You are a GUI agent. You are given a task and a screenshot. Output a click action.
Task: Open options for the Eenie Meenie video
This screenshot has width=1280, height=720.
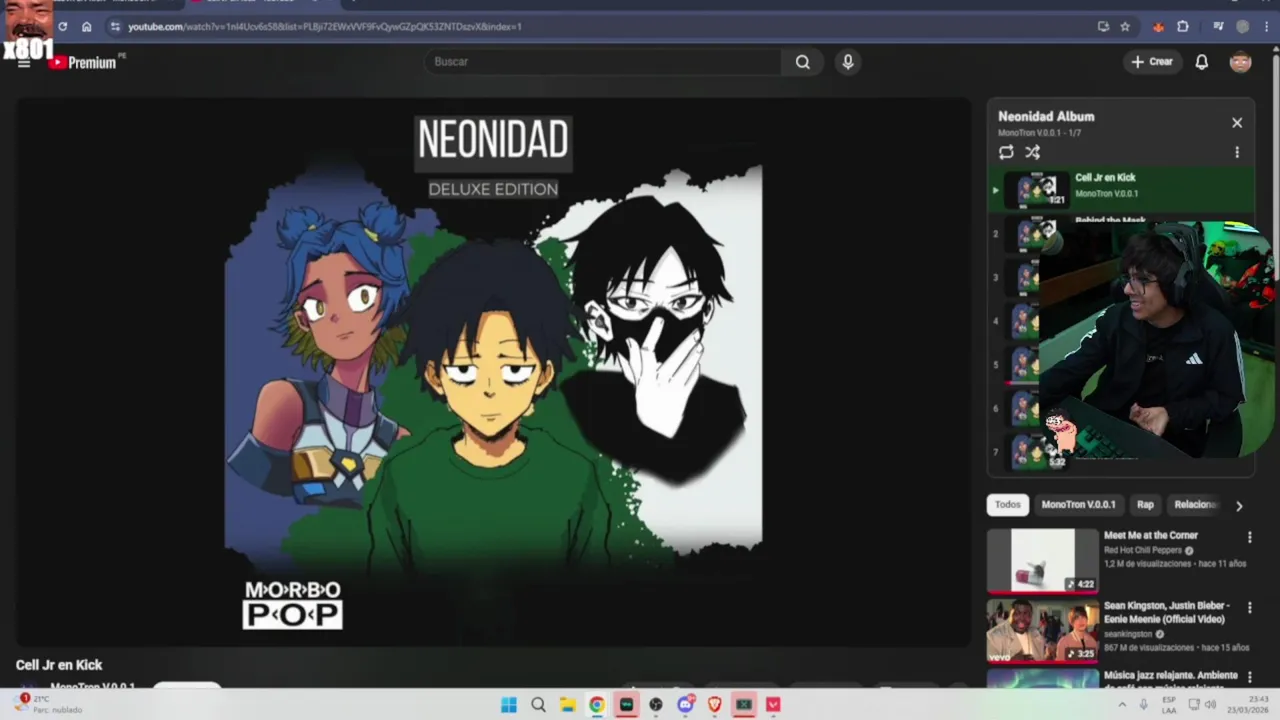(1249, 607)
